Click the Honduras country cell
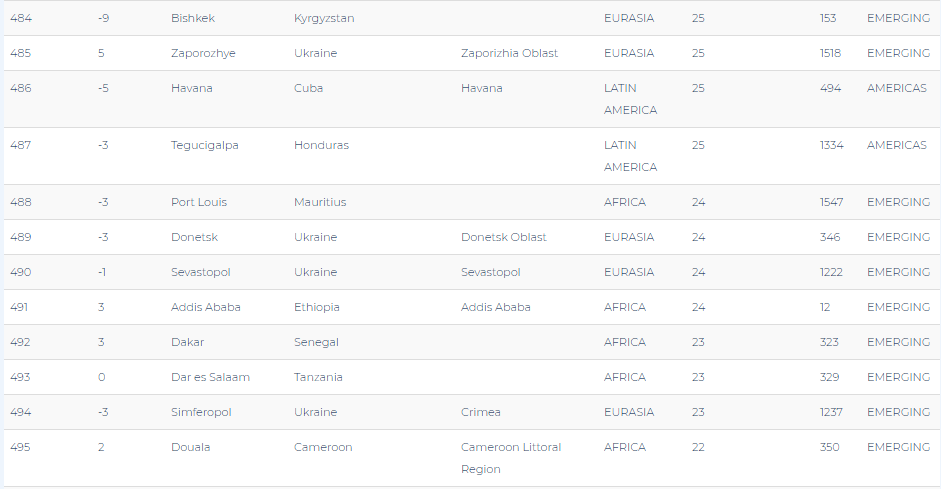 (x=321, y=145)
